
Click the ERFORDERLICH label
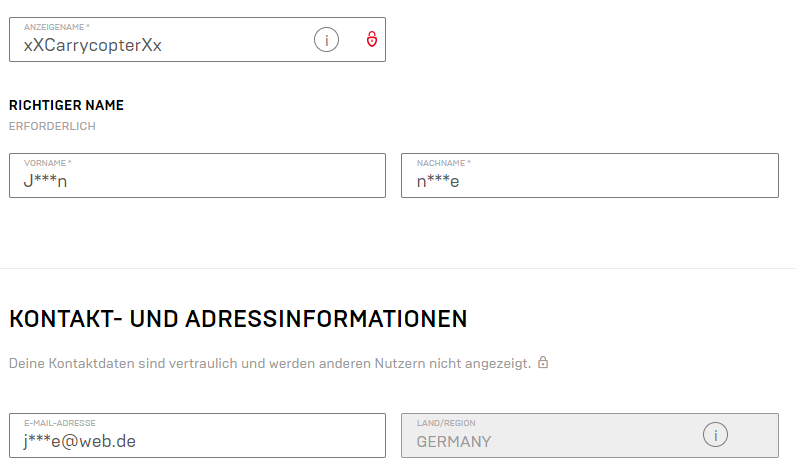coord(52,126)
